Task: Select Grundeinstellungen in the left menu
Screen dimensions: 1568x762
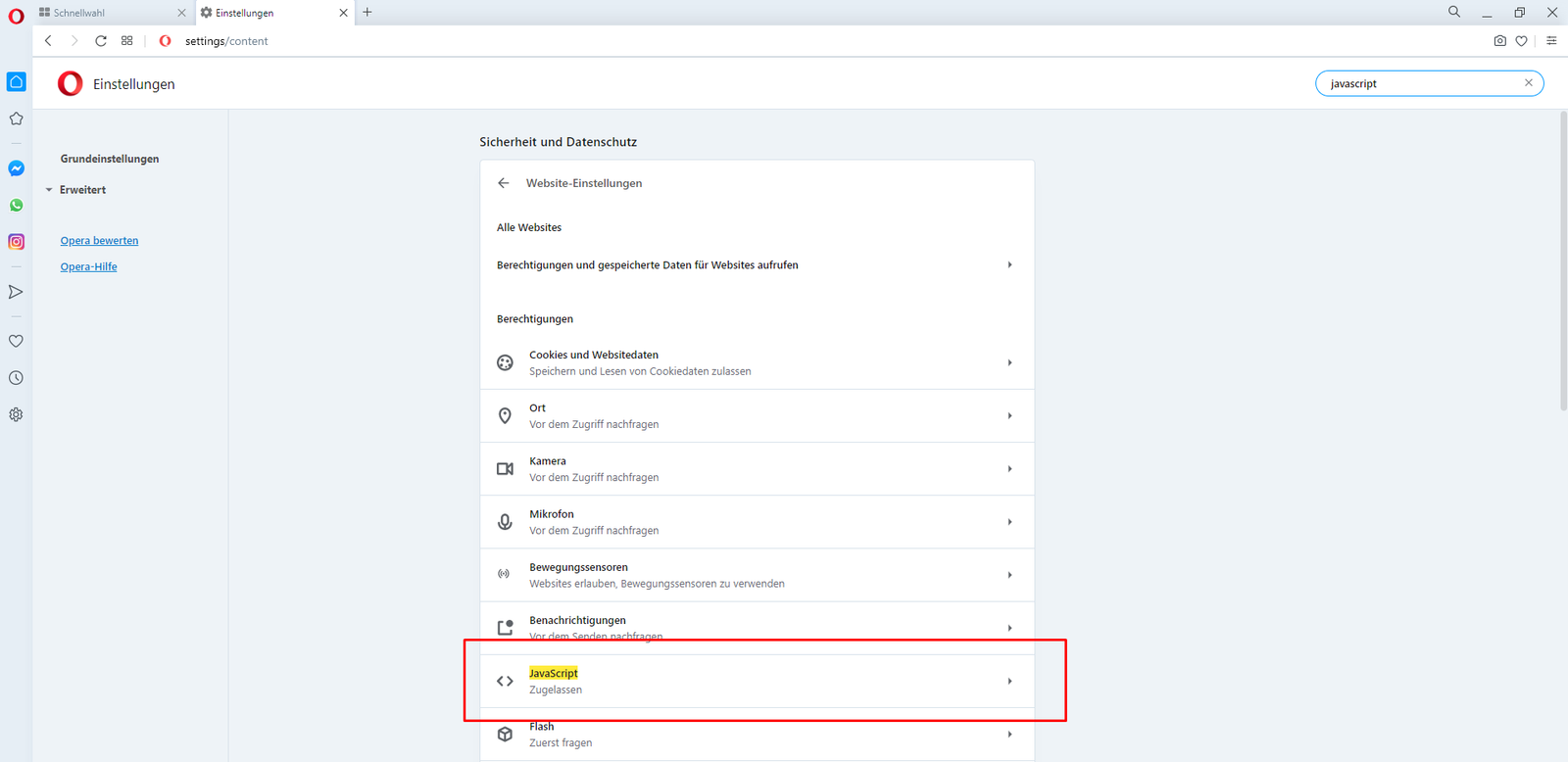Action: point(110,159)
